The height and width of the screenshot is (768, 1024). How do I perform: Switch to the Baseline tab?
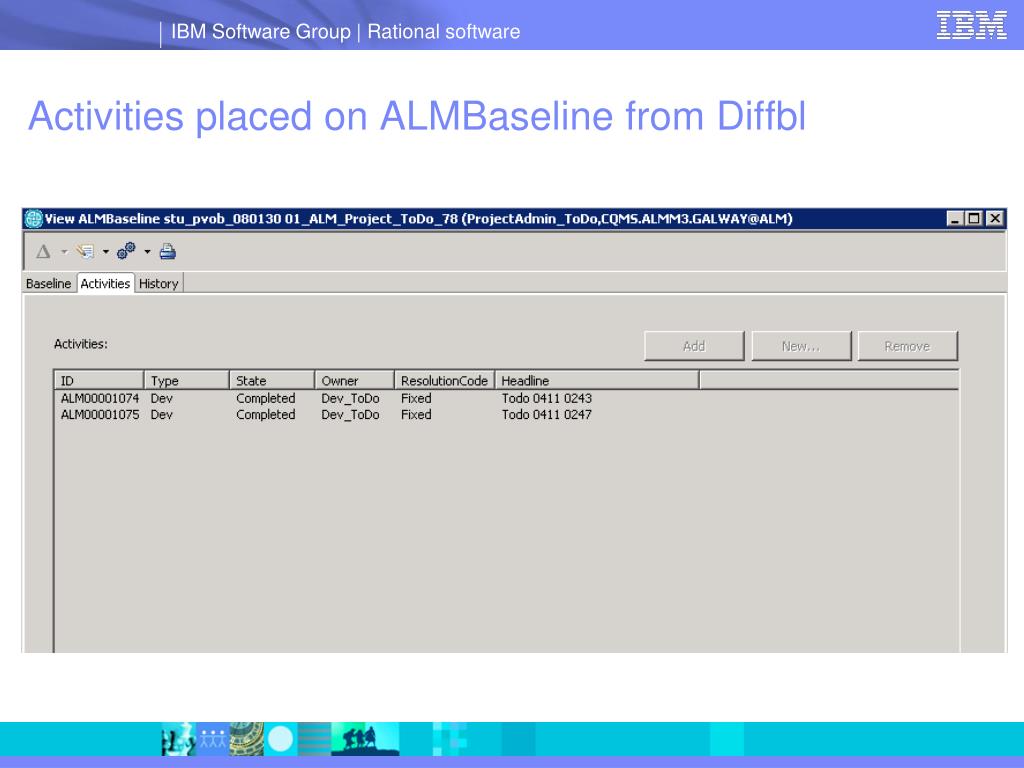click(x=48, y=283)
